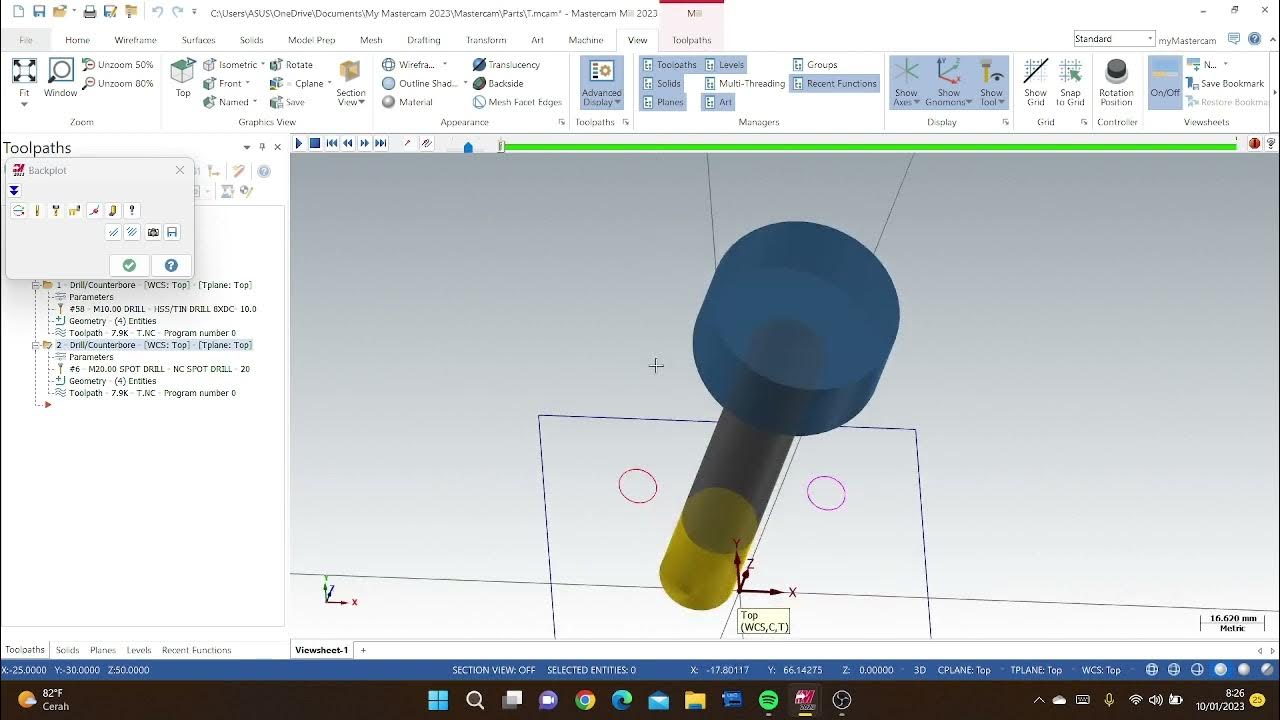The height and width of the screenshot is (720, 1280).
Task: Open the Isometric view dropdown
Action: click(x=263, y=64)
